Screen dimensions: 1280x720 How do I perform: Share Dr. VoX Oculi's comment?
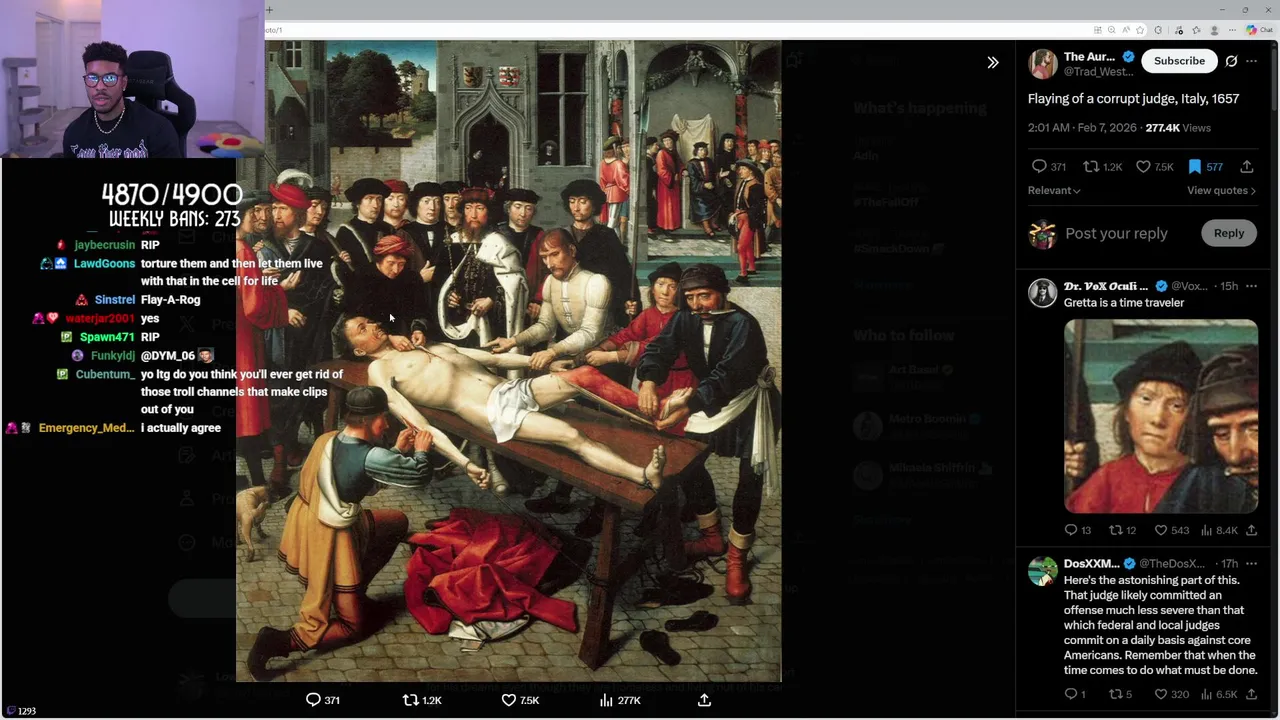(1251, 530)
